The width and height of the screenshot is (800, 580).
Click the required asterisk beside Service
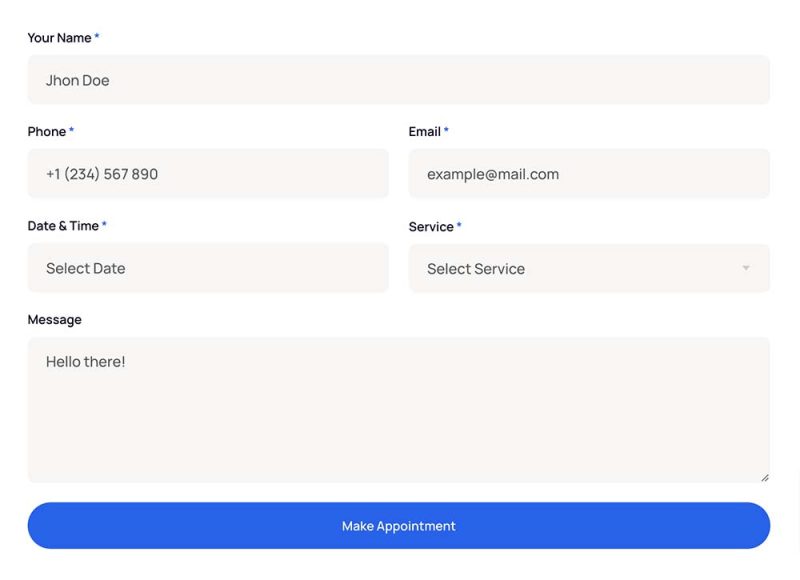[459, 226]
